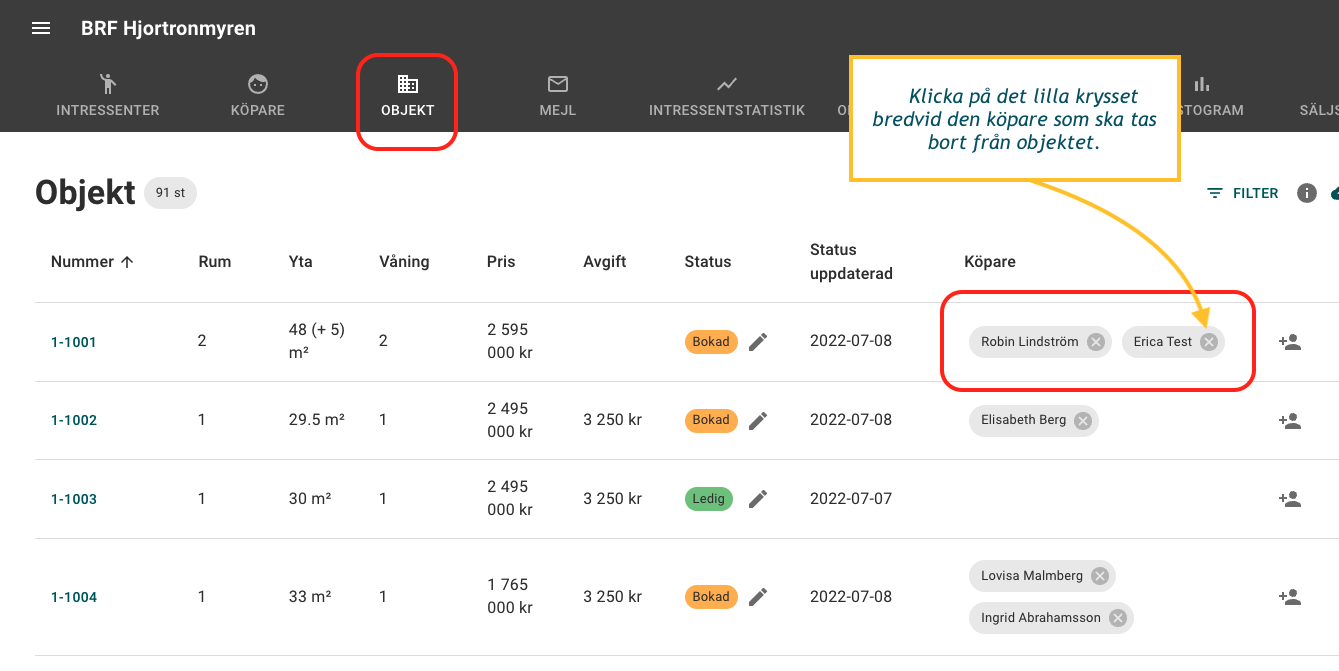Open object 1-1004 link
The width and height of the screenshot is (1339, 671).
pos(74,597)
